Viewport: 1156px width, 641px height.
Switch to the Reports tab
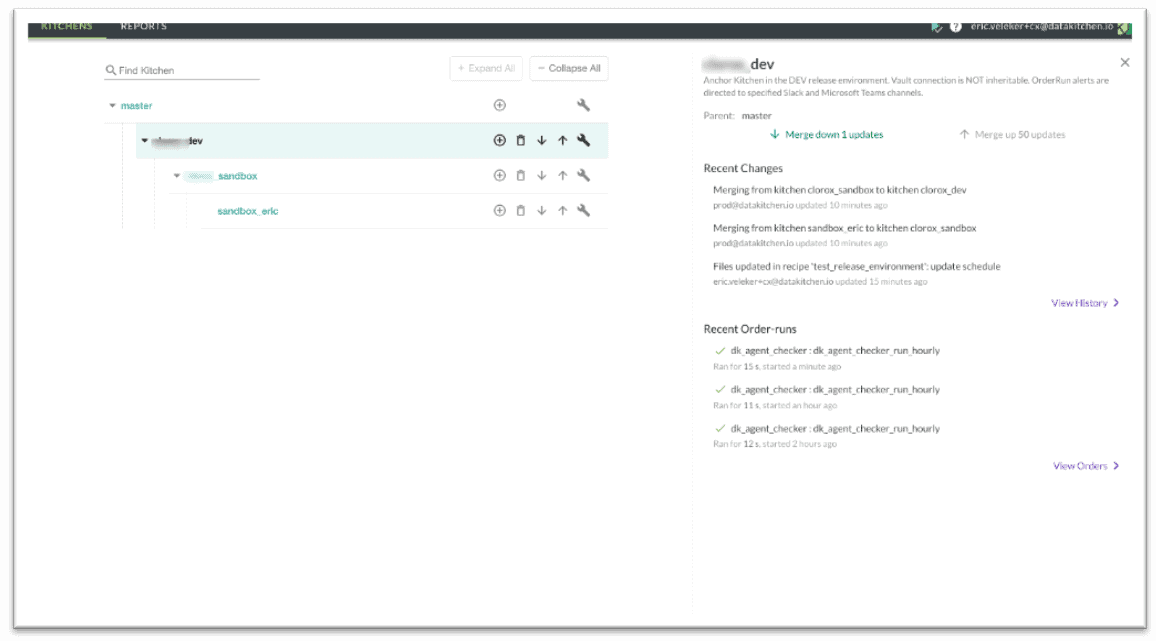144,27
